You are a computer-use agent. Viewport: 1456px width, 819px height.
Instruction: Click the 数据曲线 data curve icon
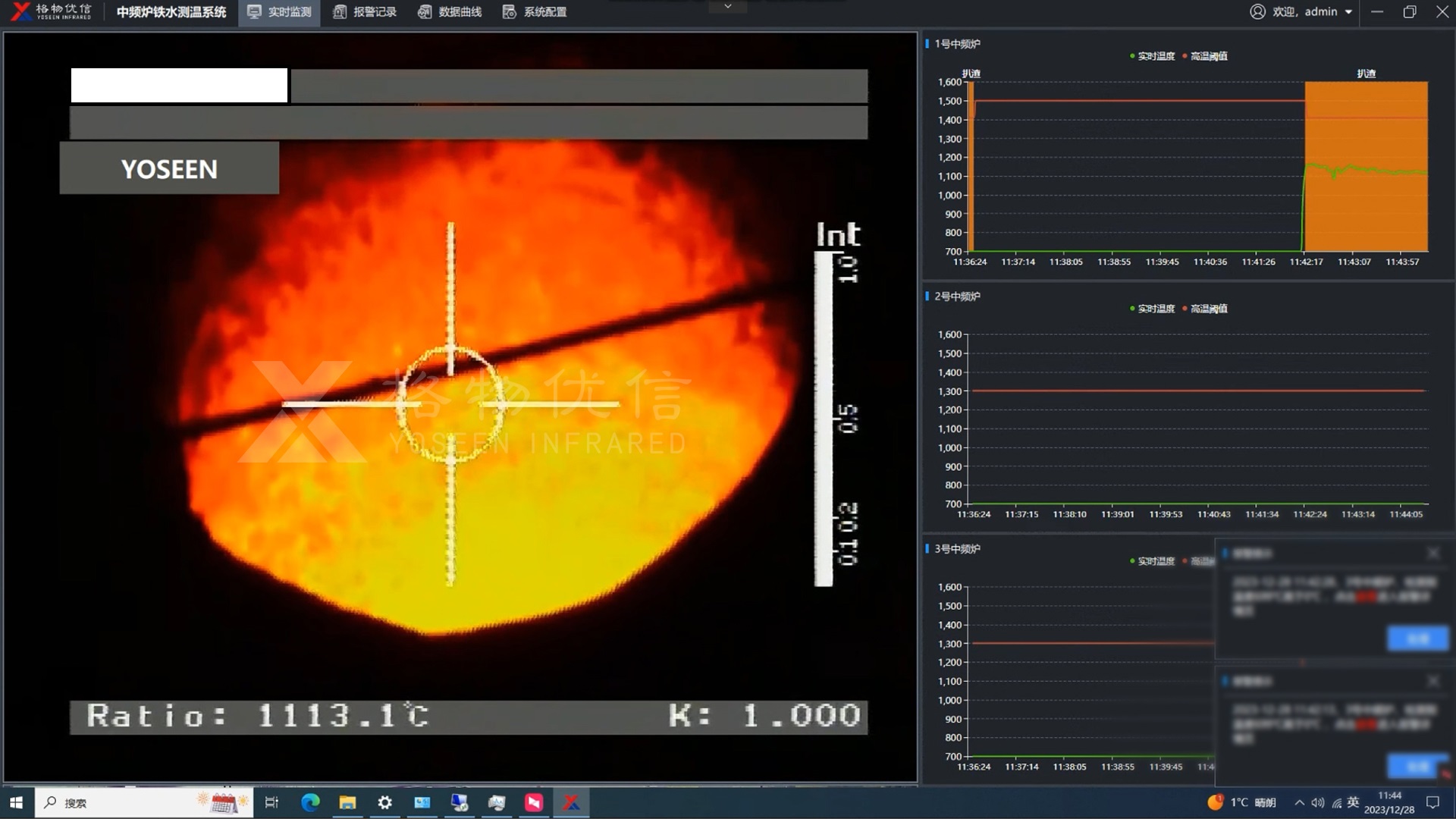coord(425,12)
